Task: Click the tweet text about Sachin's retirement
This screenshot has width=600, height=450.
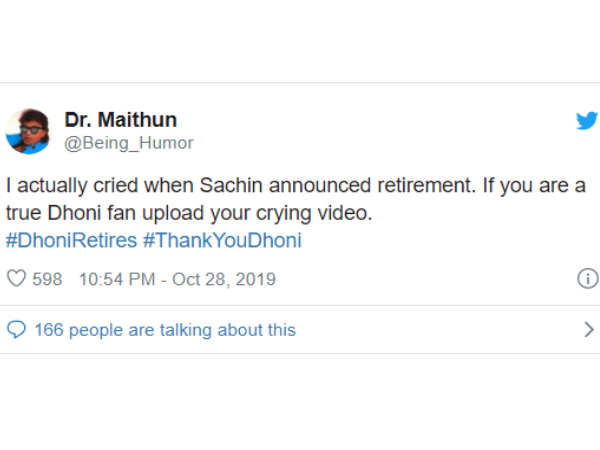Action: tap(290, 186)
